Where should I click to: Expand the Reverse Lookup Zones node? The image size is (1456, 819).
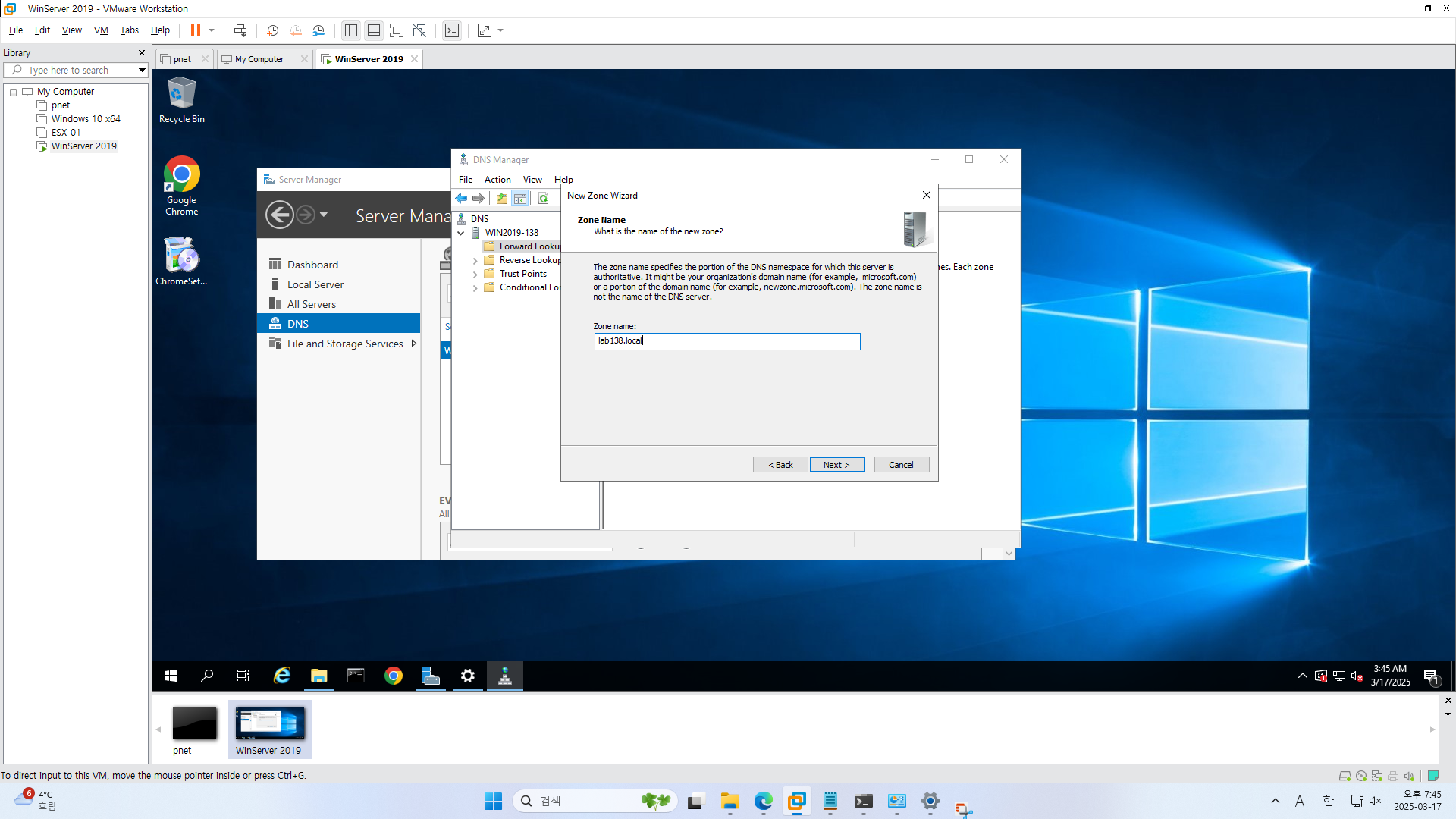[475, 261]
